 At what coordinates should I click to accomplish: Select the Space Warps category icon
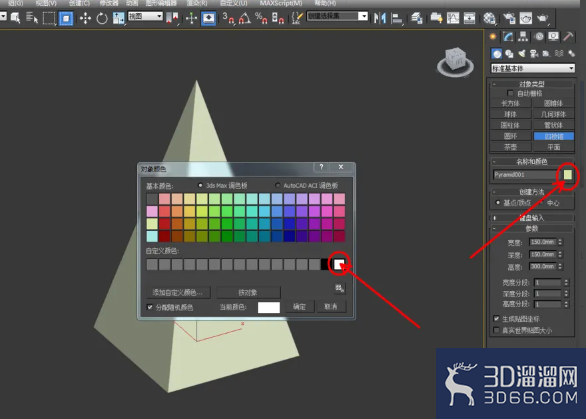point(559,54)
